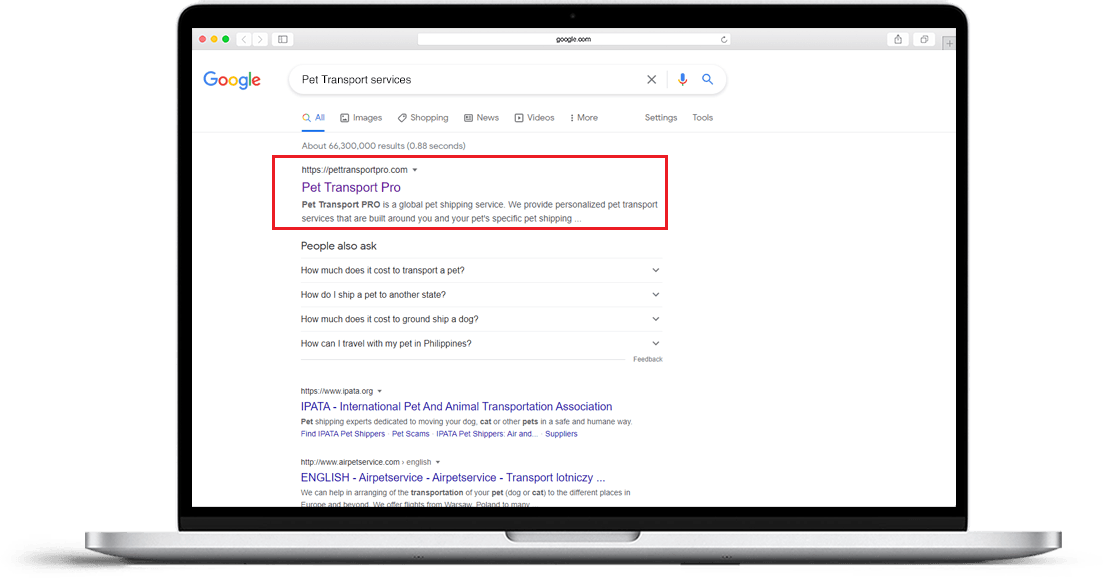Viewport: 1103px width, 578px height.
Task: Click the https://pettransportpro.com URL text
Action: pos(355,170)
